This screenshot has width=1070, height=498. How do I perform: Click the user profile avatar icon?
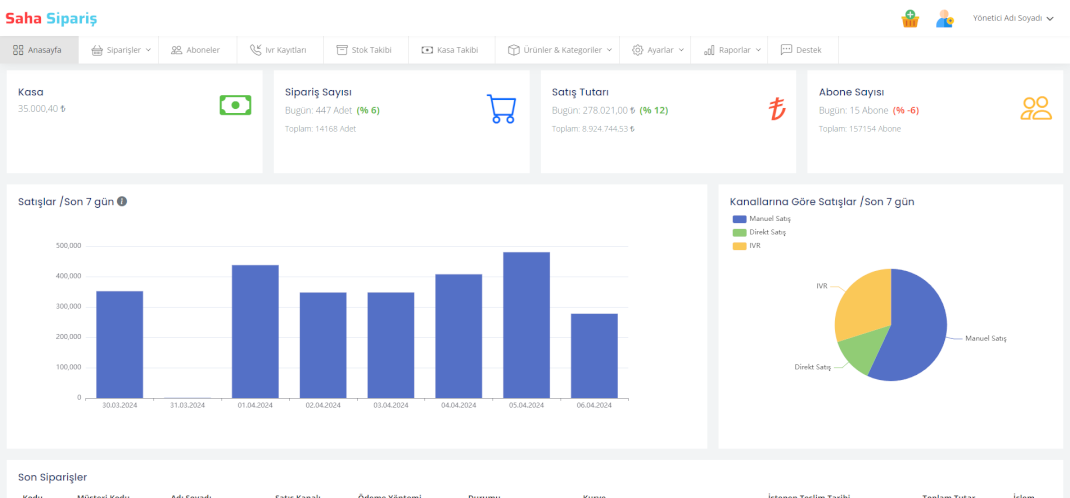944,18
